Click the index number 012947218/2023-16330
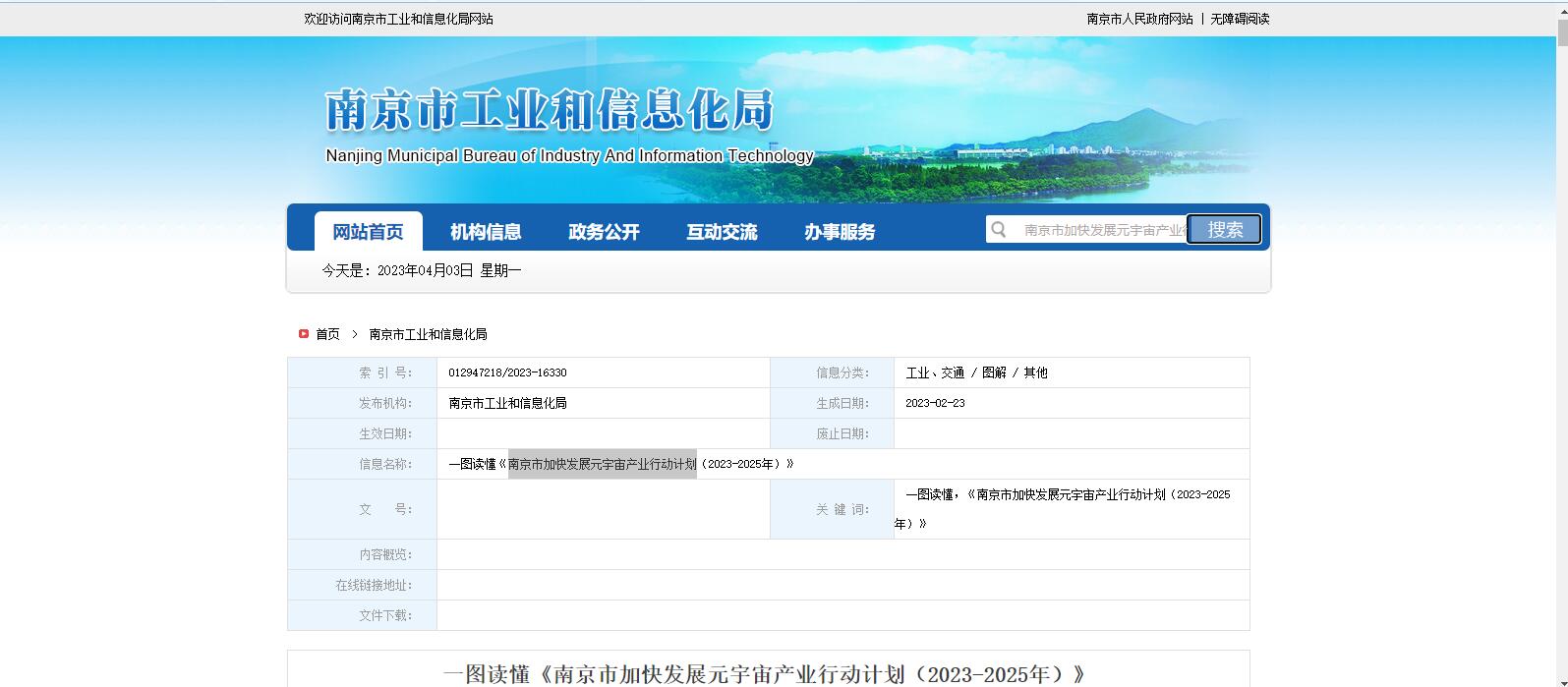This screenshot has height=687, width=1568. (507, 372)
